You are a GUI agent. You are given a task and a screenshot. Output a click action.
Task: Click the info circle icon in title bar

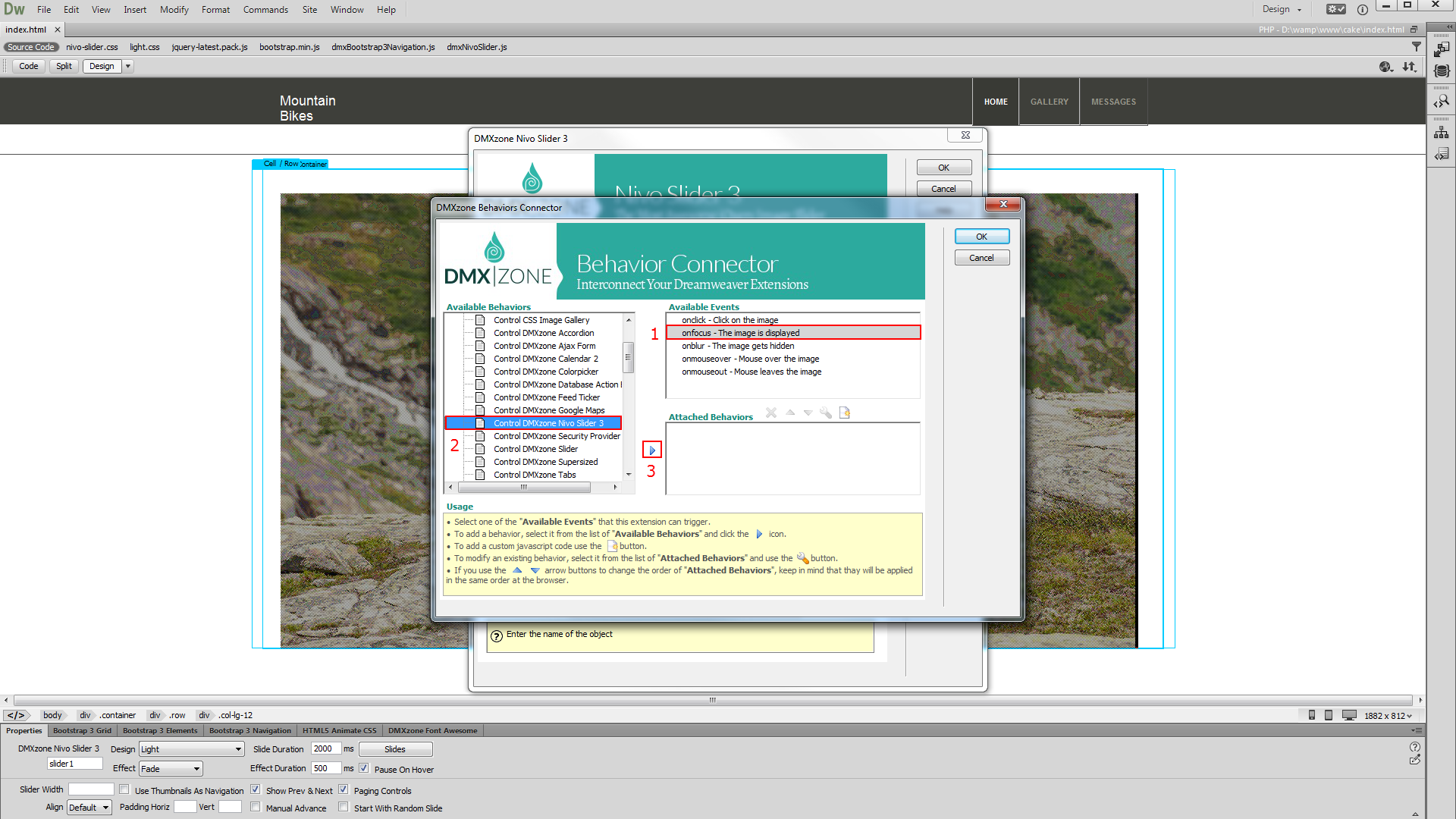pyautogui.click(x=1362, y=9)
